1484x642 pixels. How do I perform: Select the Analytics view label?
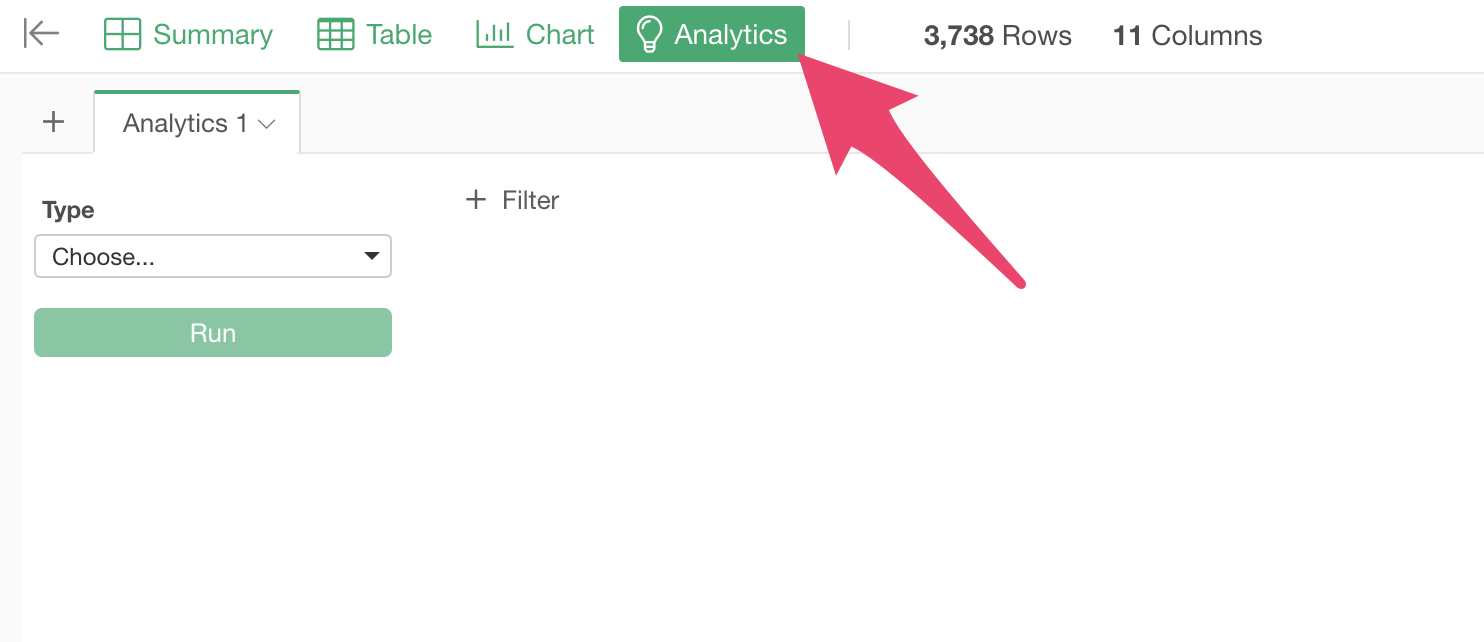pos(730,35)
